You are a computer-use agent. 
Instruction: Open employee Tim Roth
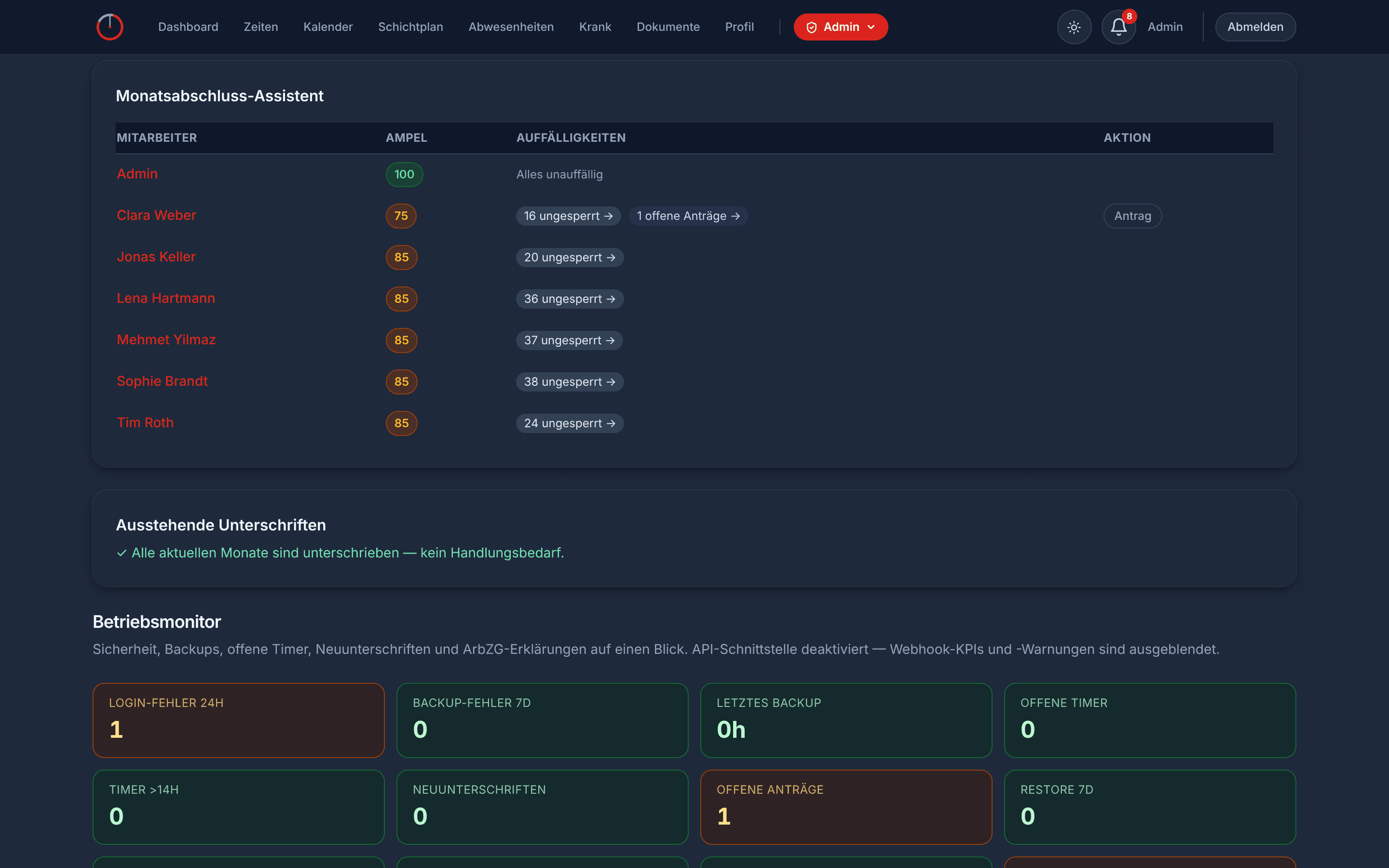(x=145, y=422)
